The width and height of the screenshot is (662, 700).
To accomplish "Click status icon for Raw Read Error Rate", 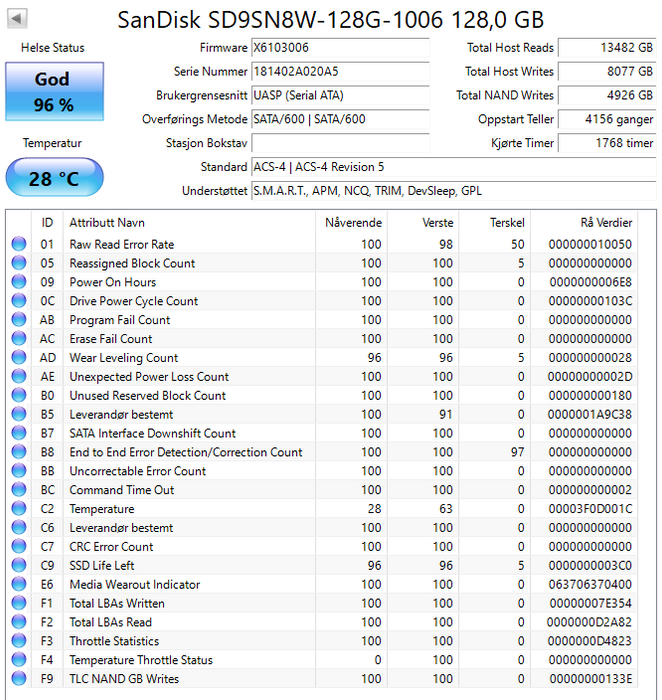I will pos(18,244).
